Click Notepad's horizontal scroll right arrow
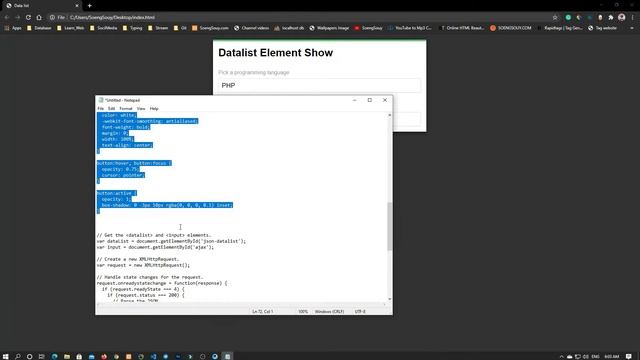Viewport: 640px width, 360px height. tap(384, 305)
